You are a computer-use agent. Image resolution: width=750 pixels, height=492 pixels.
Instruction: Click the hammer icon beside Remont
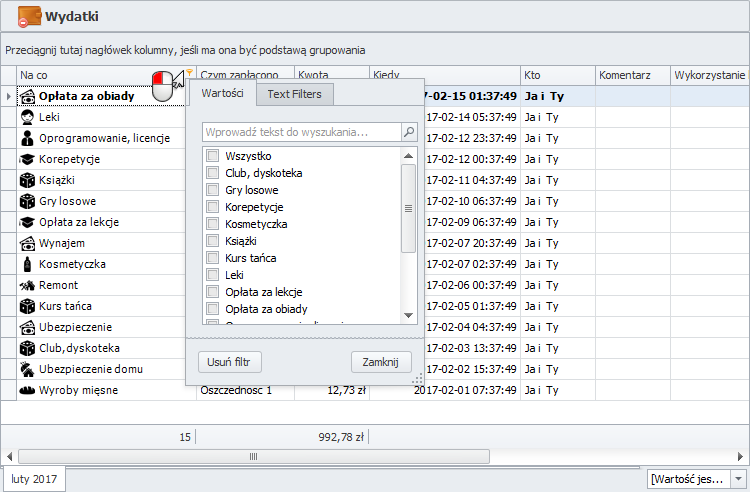pyautogui.click(x=28, y=285)
